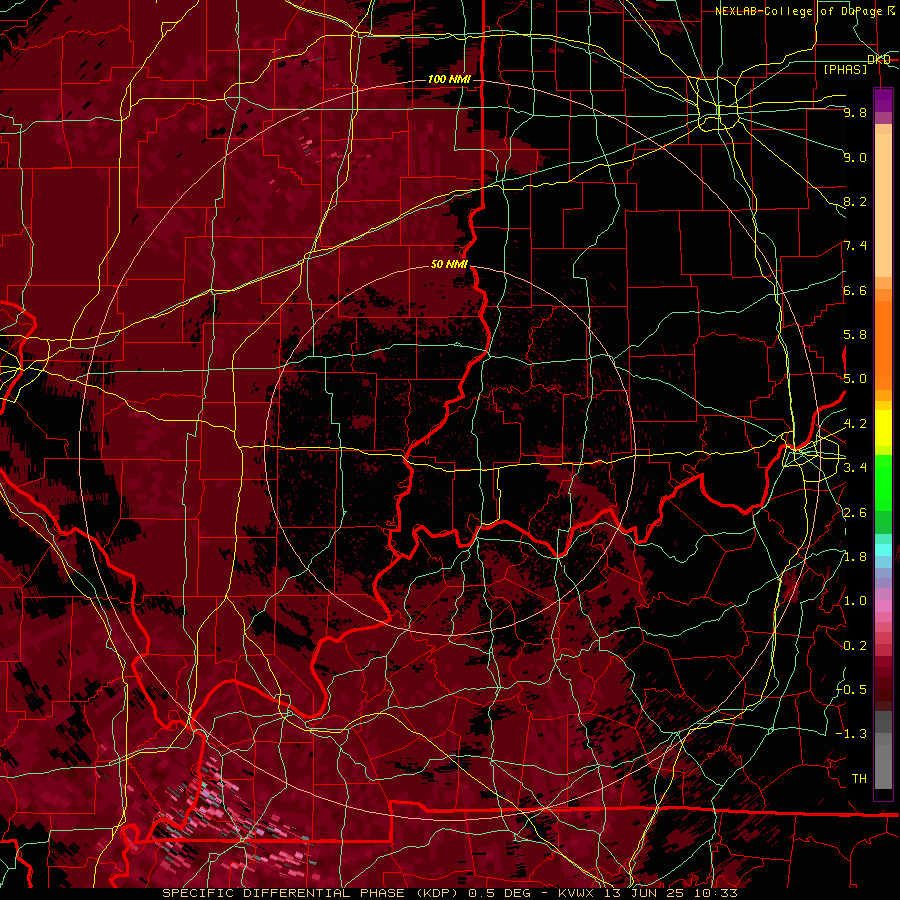Click the 9.8 value on the color scale

(x=855, y=112)
